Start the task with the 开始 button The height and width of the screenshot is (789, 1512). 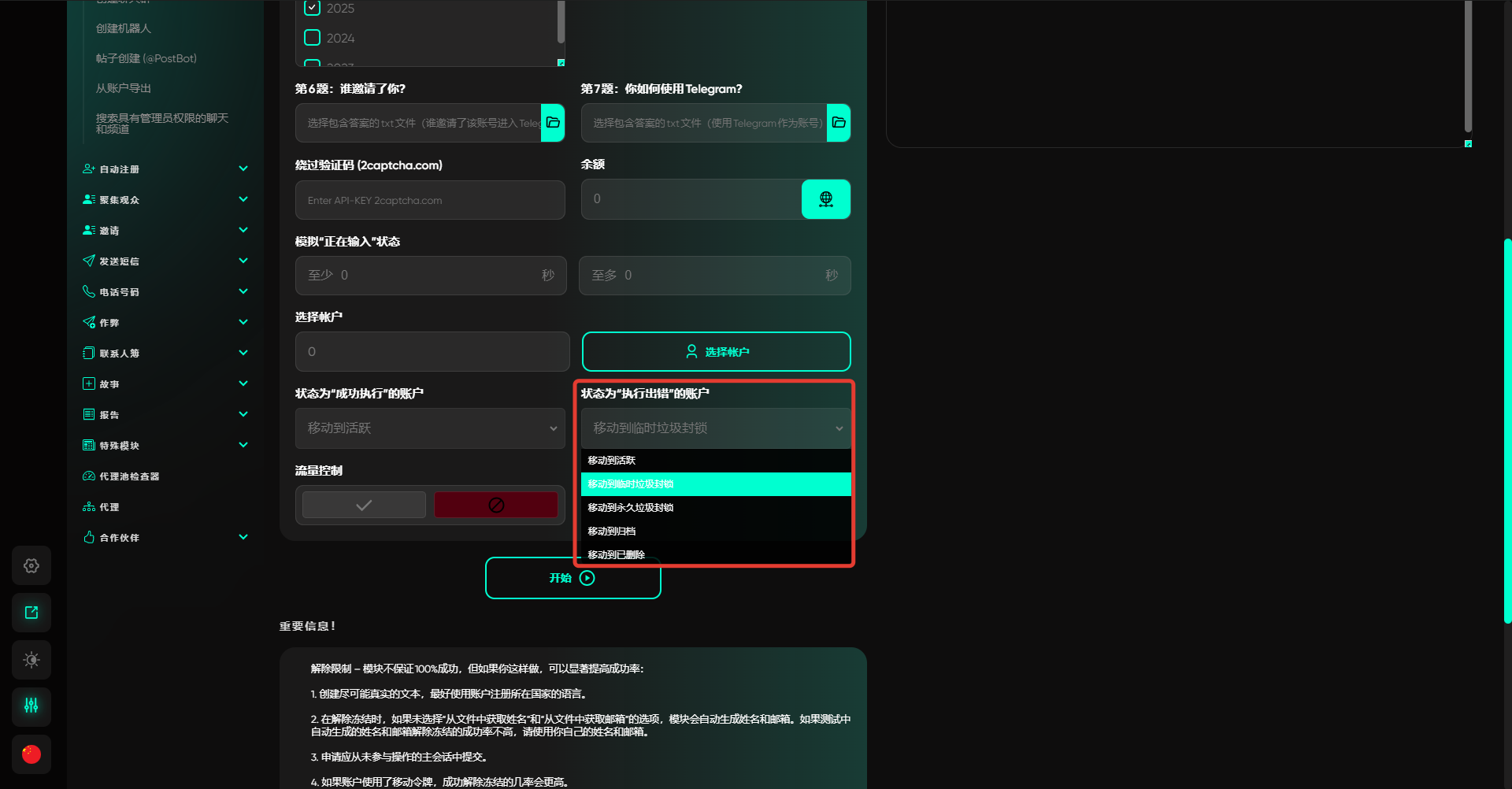click(573, 578)
